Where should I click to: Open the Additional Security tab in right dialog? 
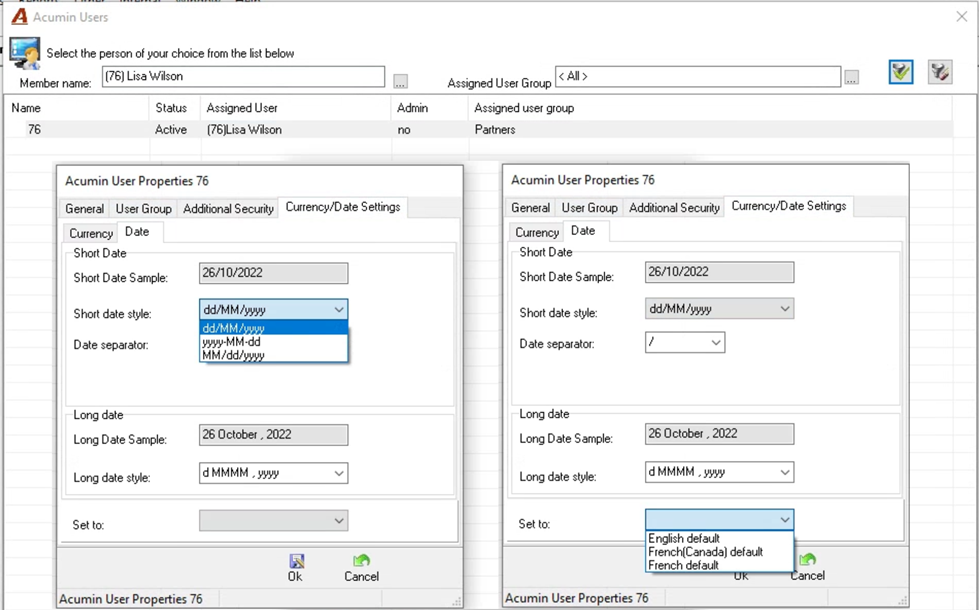click(674, 207)
